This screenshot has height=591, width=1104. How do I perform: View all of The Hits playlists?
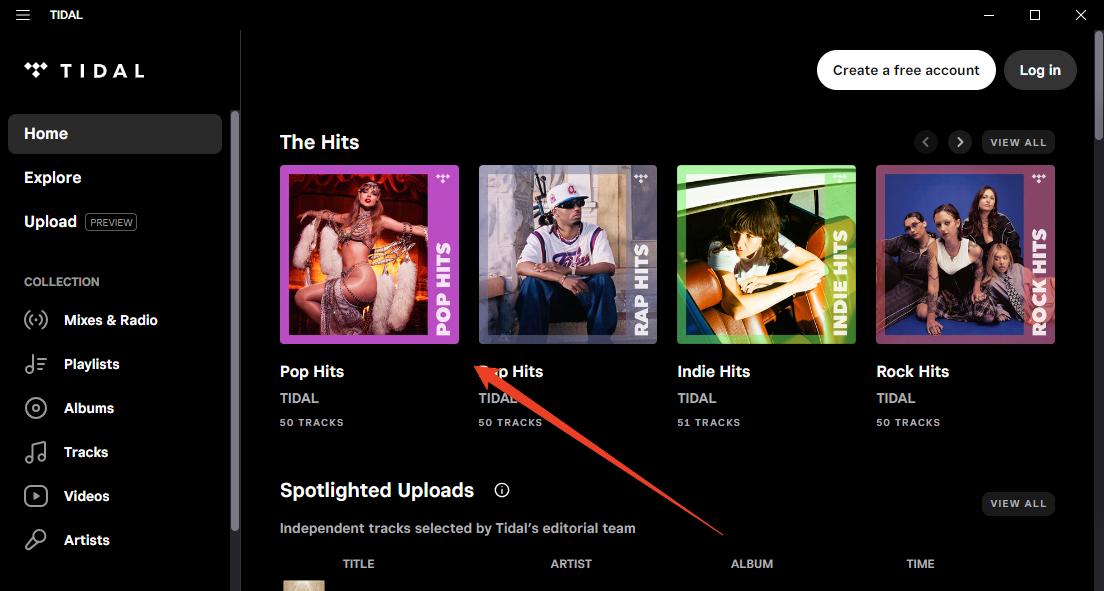1017,142
